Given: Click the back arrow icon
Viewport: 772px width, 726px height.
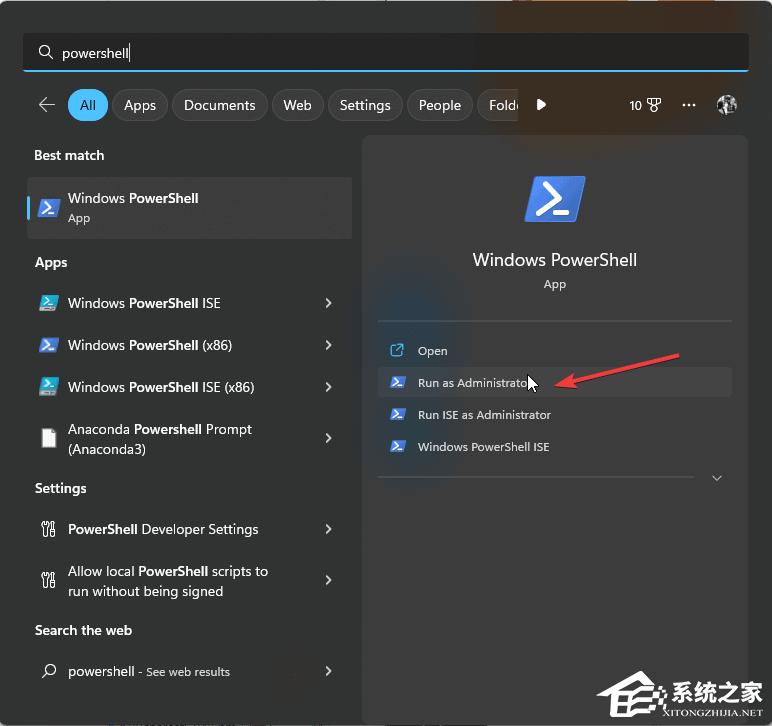Looking at the screenshot, I should [47, 104].
